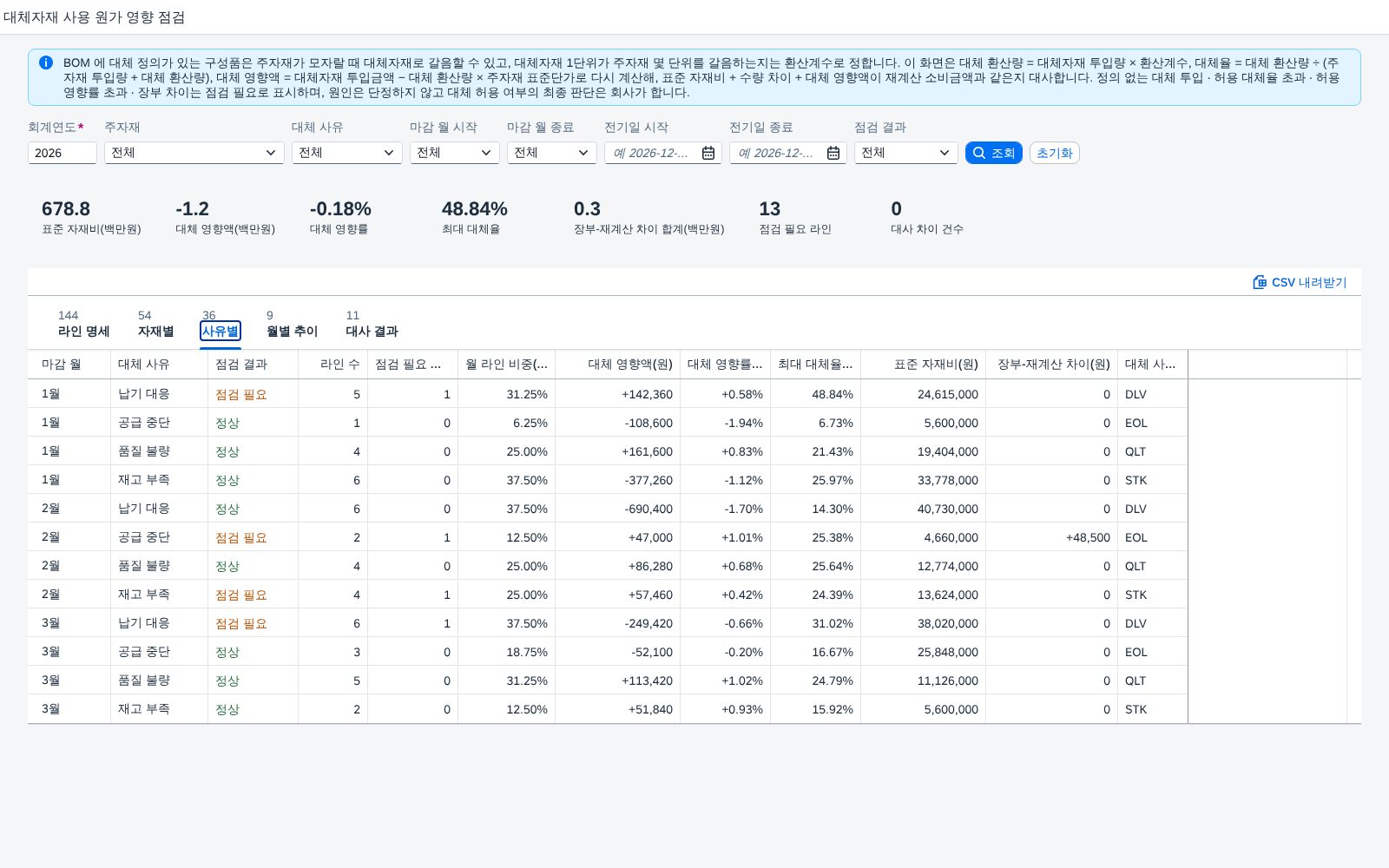This screenshot has height=868, width=1389.
Task: Click the 678.8 표준 자재비 KPI value
Action: tap(66, 209)
